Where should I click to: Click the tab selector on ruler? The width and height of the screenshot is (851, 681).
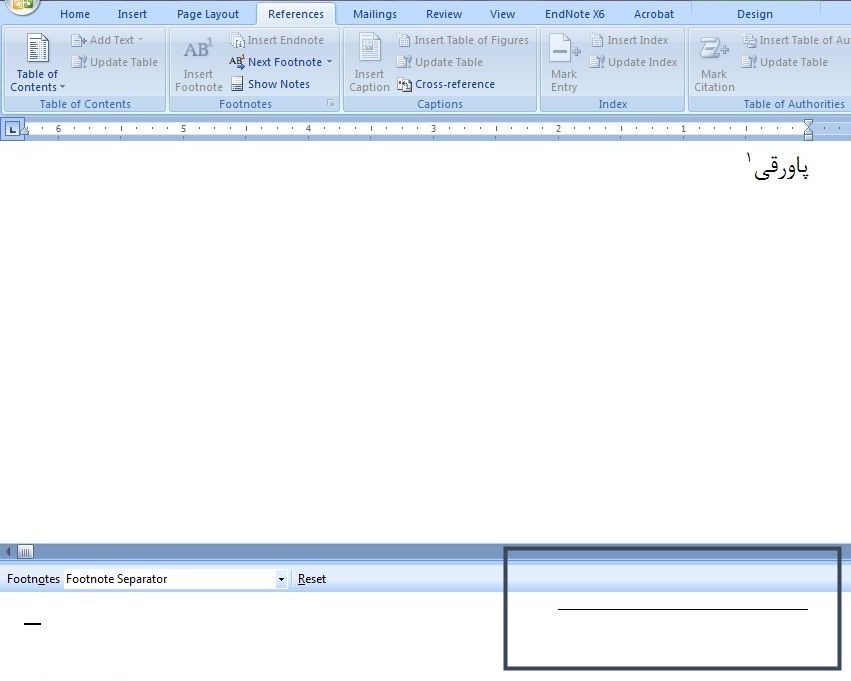tap(12, 129)
